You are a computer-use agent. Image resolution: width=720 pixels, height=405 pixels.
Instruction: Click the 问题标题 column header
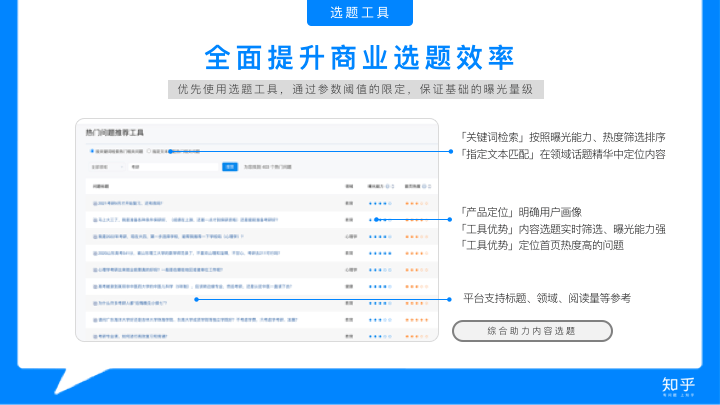(101, 186)
